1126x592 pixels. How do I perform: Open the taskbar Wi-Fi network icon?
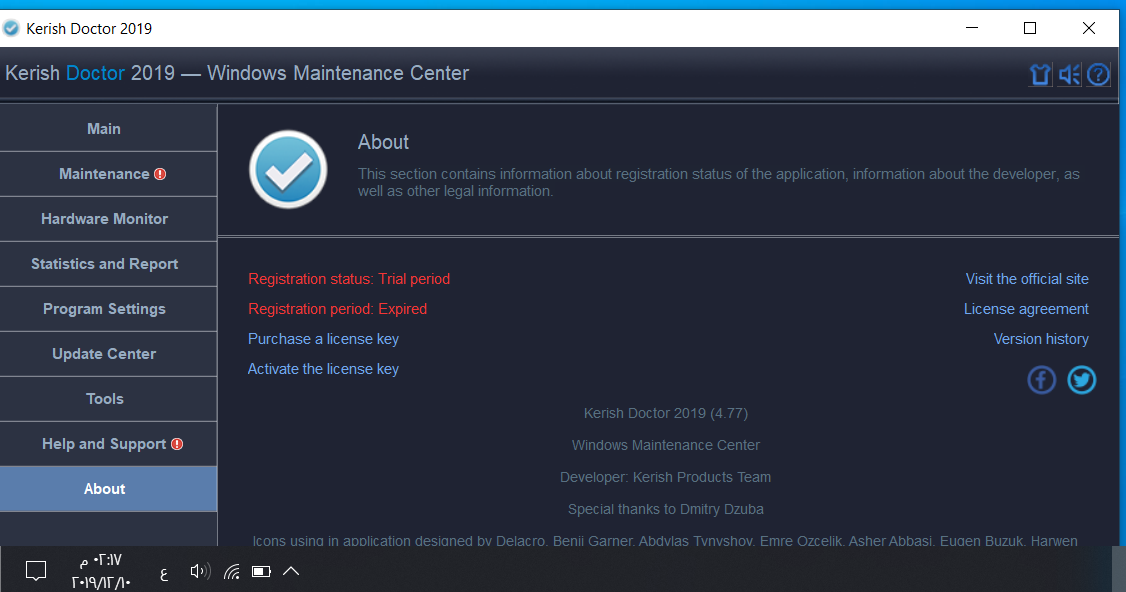(231, 571)
